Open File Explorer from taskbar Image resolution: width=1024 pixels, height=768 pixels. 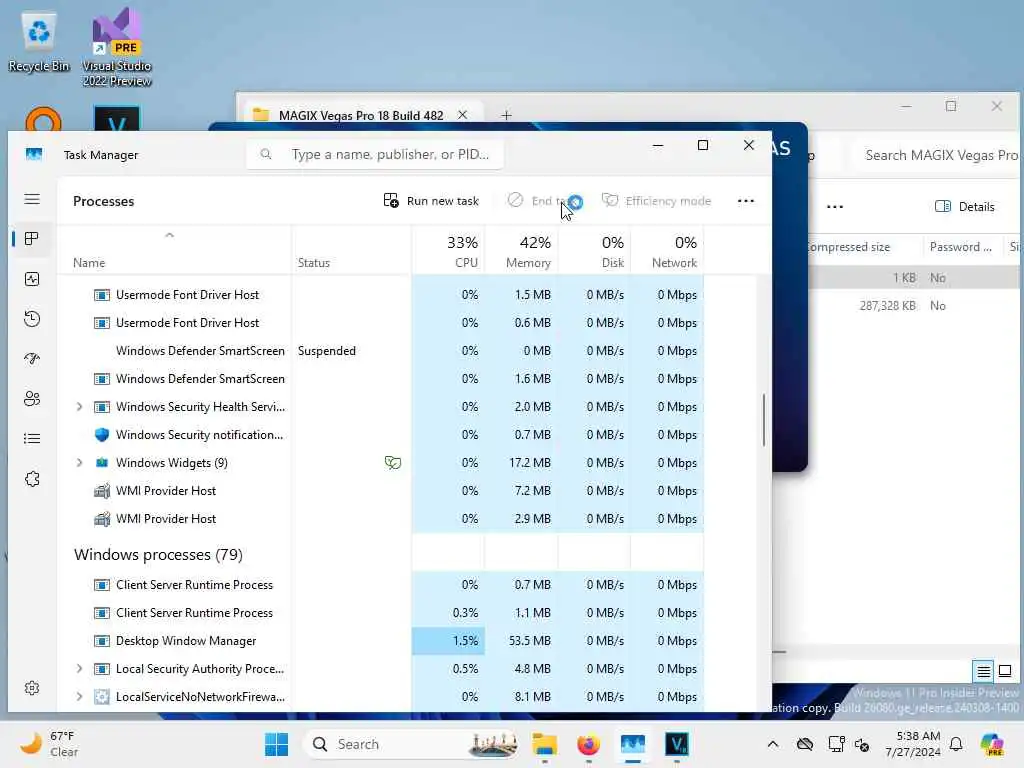pos(544,744)
